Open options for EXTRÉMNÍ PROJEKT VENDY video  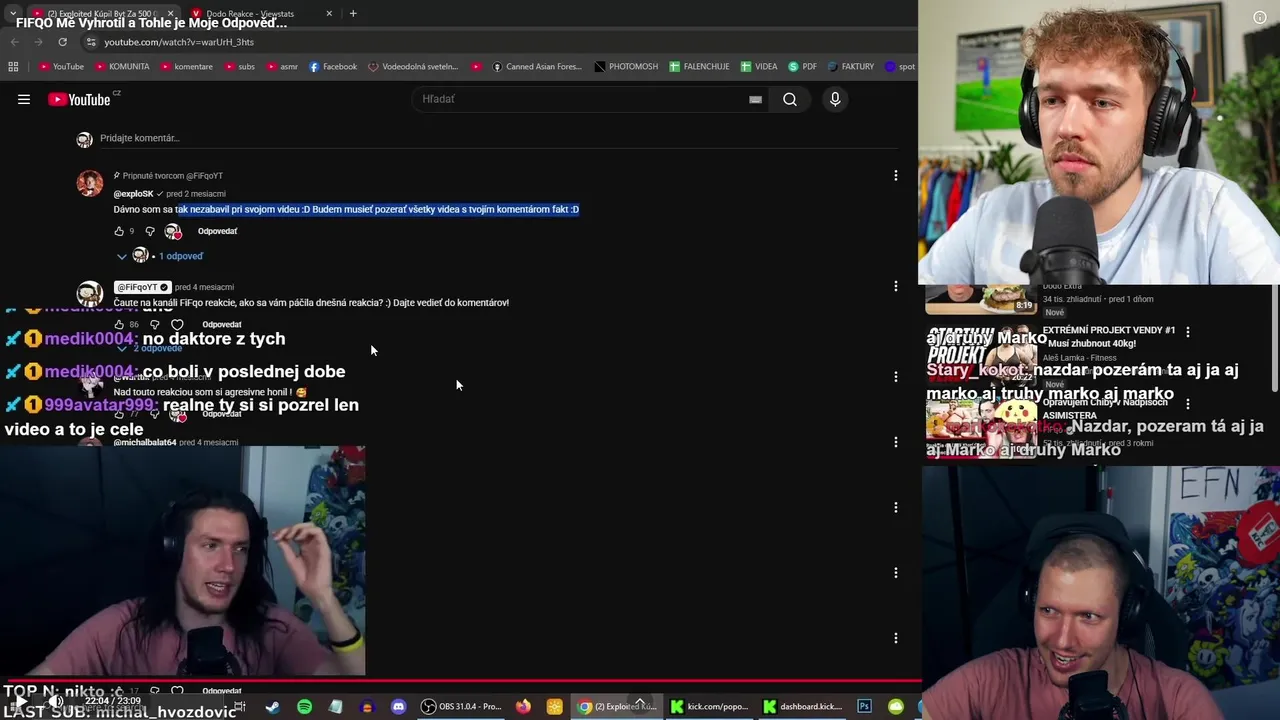coord(1188,331)
